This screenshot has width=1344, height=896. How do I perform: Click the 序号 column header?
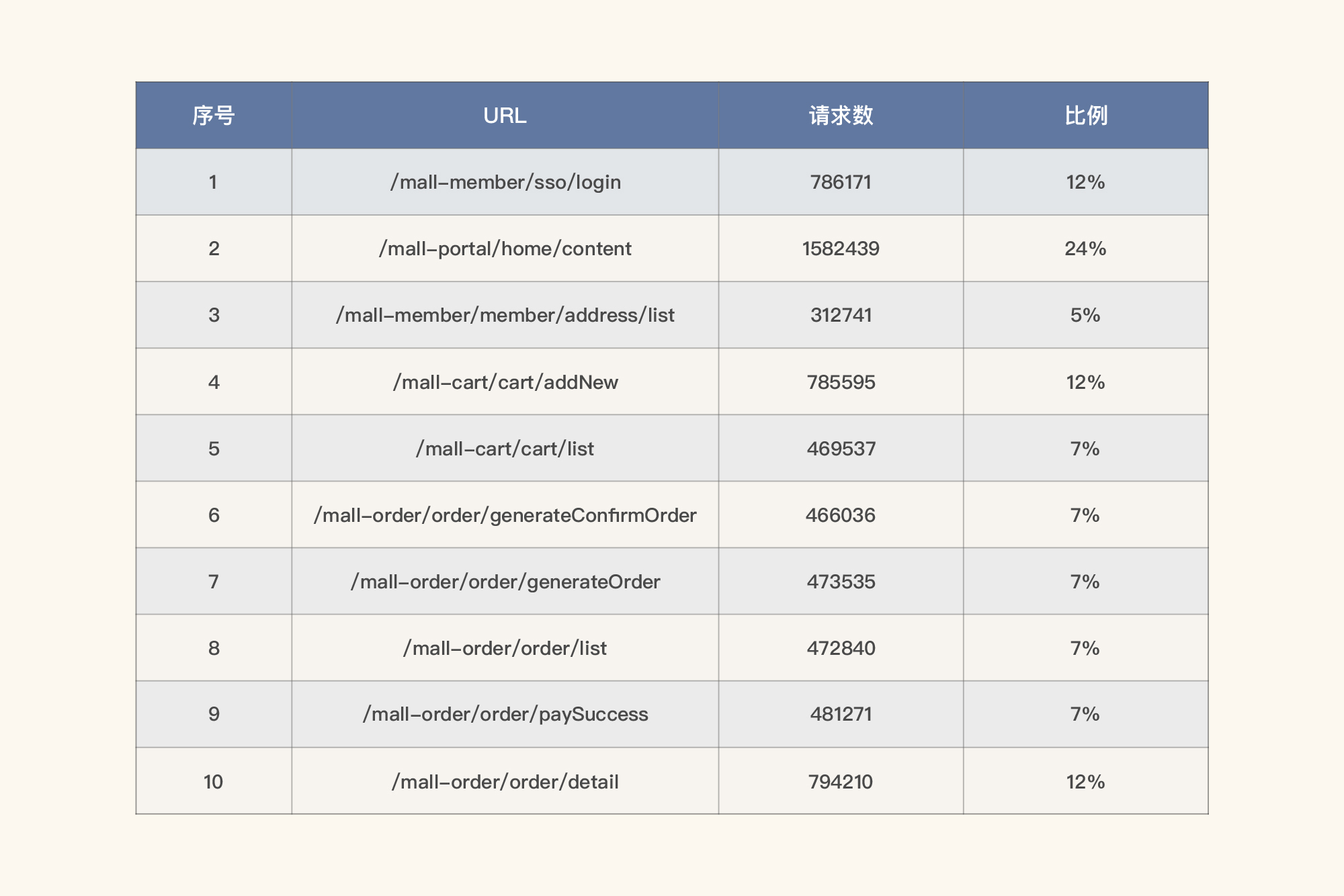click(213, 116)
